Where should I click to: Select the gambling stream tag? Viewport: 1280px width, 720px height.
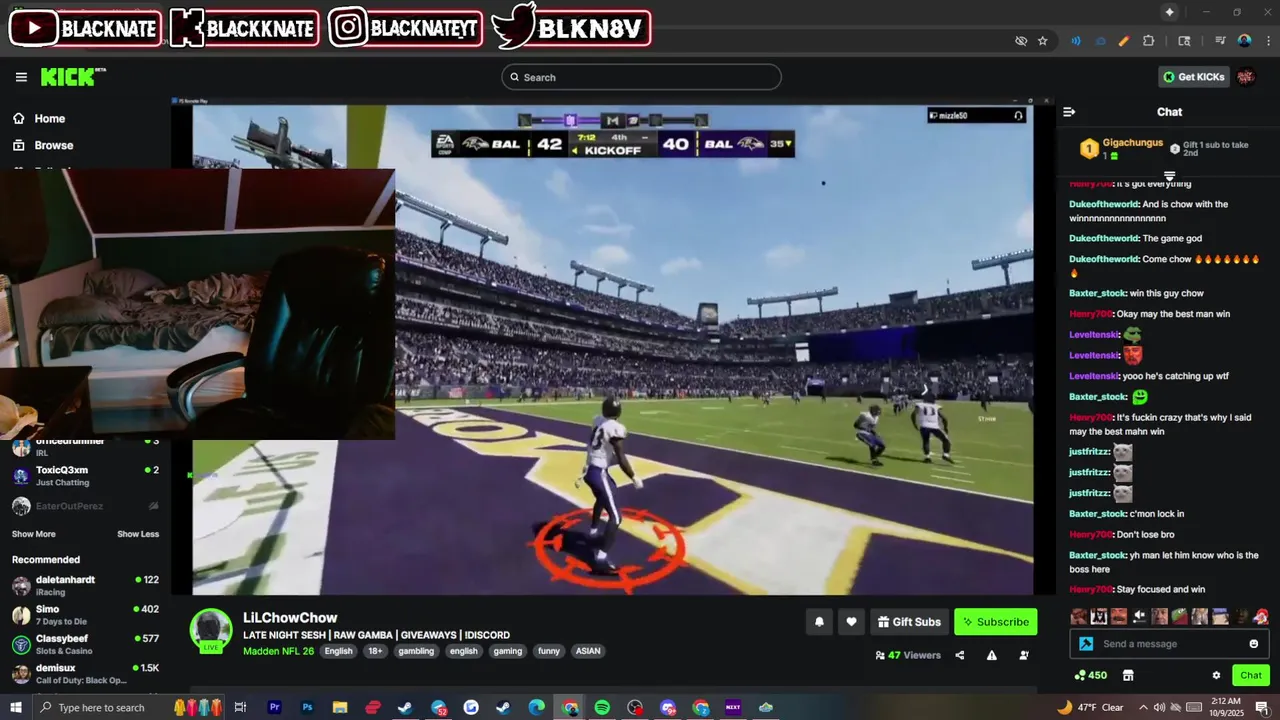click(416, 651)
